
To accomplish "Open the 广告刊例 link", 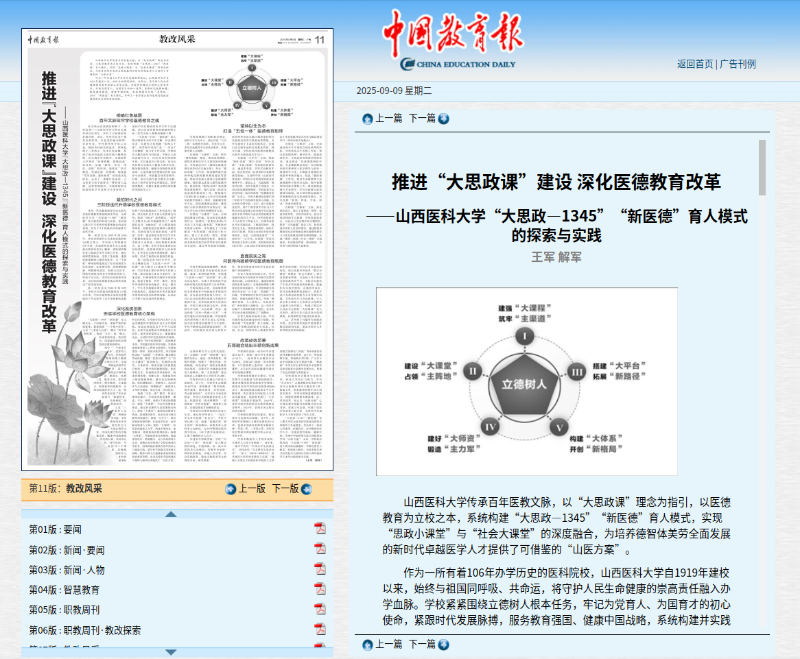I will 737,64.
